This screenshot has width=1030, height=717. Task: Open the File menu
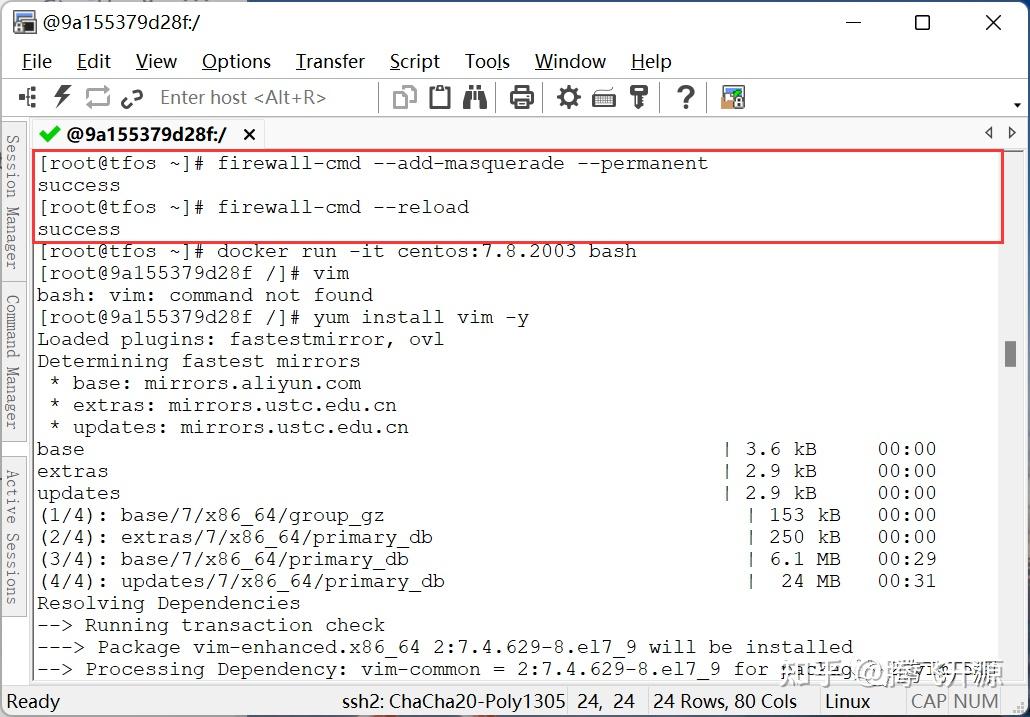click(37, 62)
